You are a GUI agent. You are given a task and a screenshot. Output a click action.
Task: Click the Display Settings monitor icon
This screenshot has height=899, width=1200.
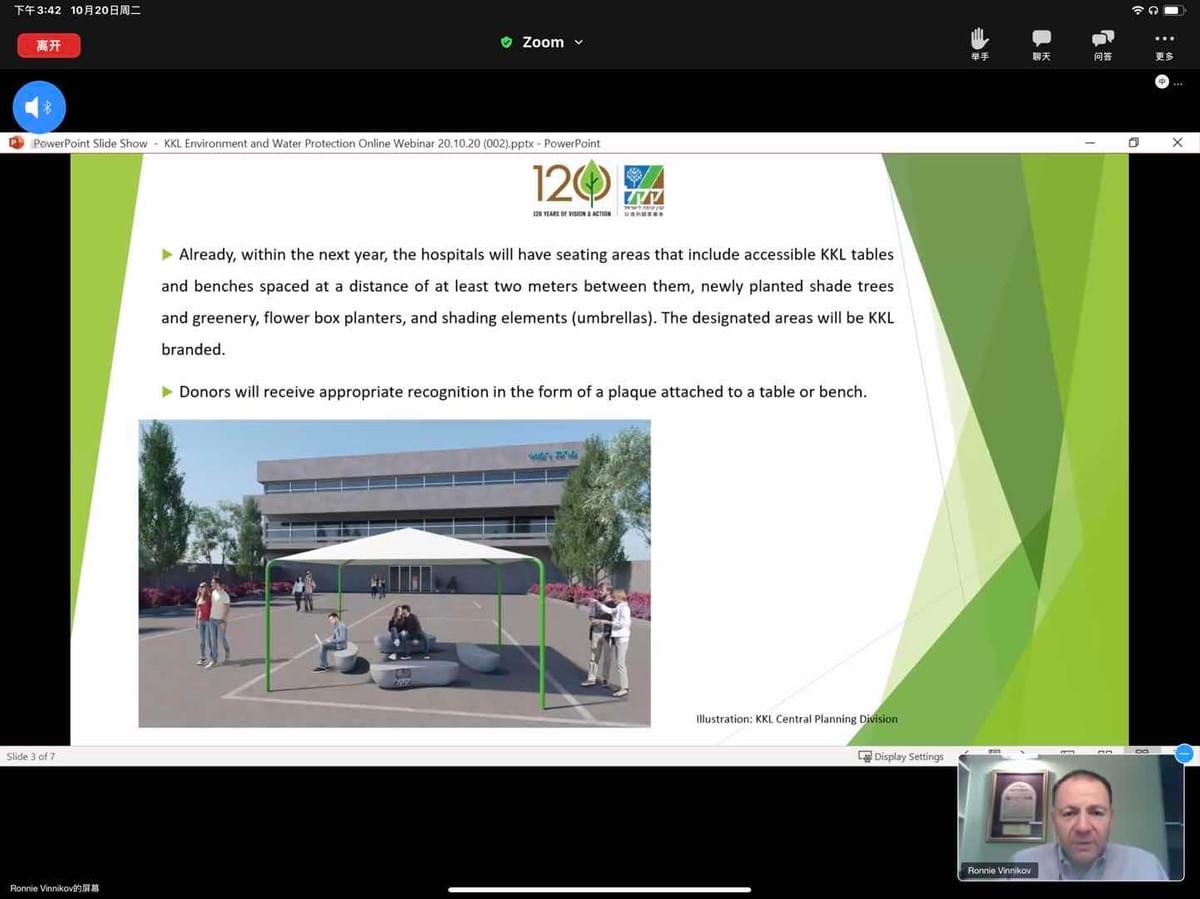point(865,757)
